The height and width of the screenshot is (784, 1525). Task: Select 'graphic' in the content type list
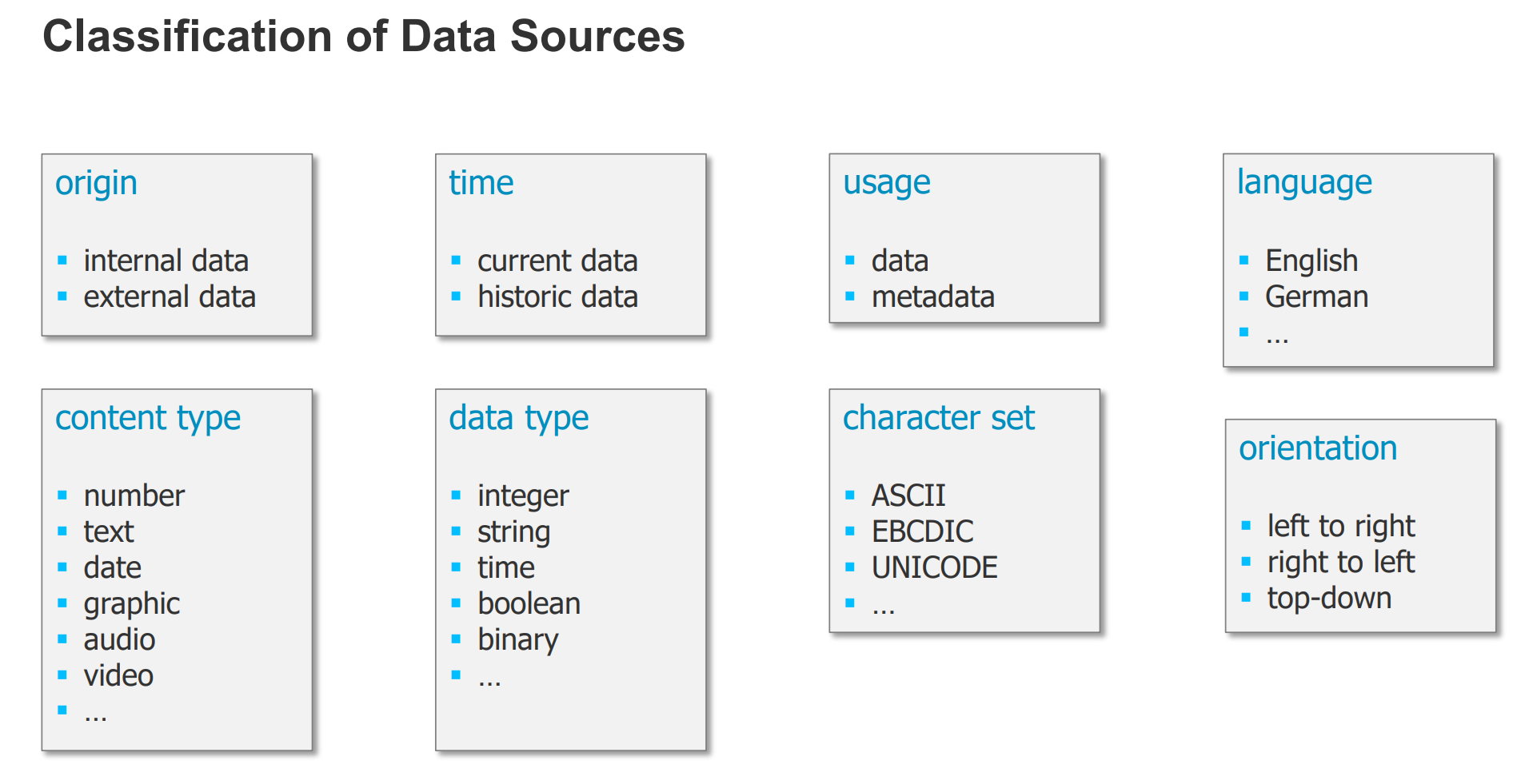click(x=132, y=603)
